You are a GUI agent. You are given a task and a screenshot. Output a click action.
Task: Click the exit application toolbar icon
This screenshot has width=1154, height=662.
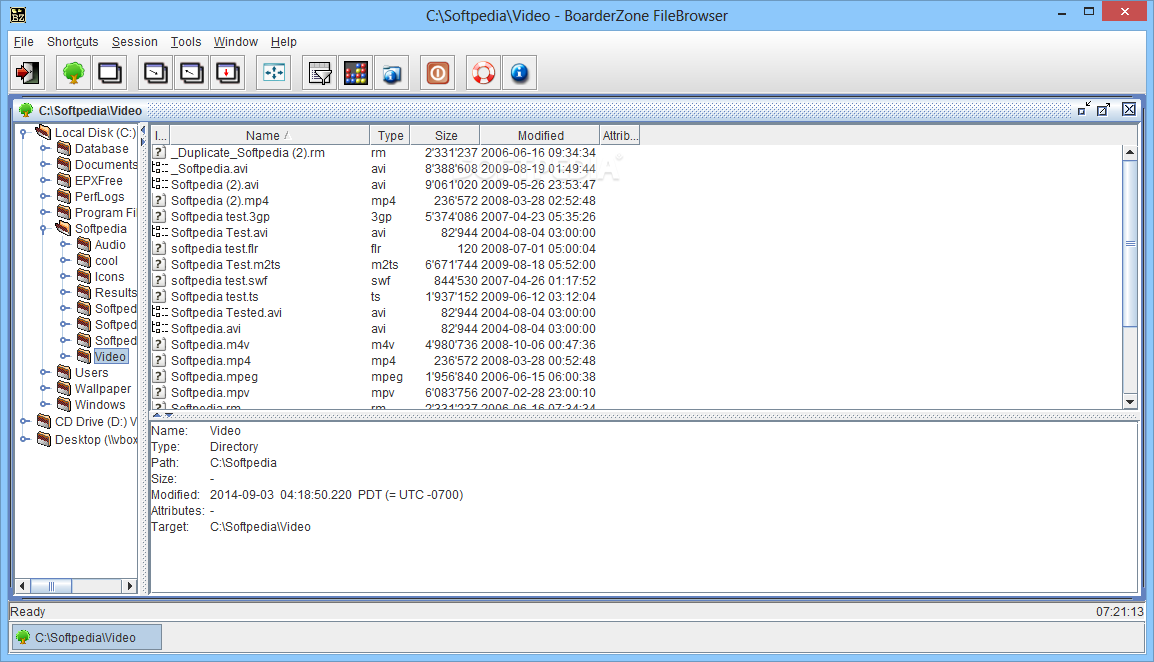pyautogui.click(x=28, y=73)
